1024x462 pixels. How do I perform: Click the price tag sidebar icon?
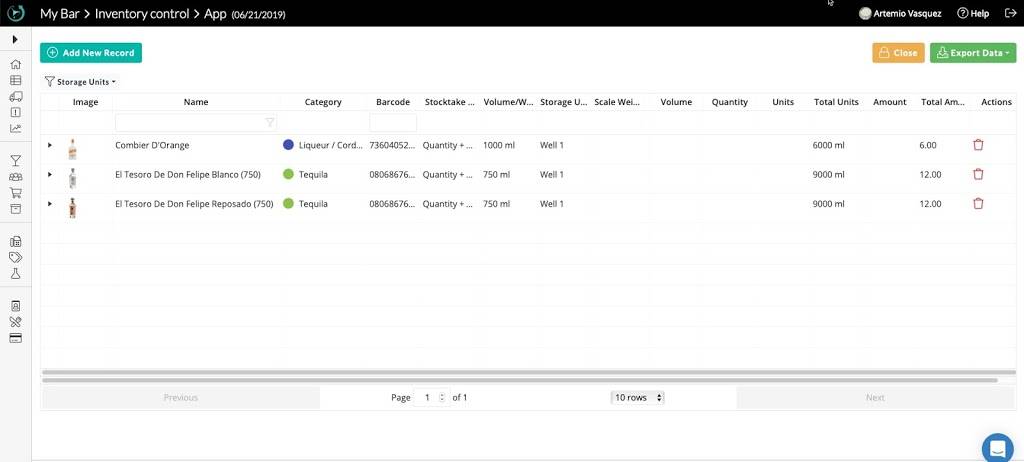click(x=15, y=257)
